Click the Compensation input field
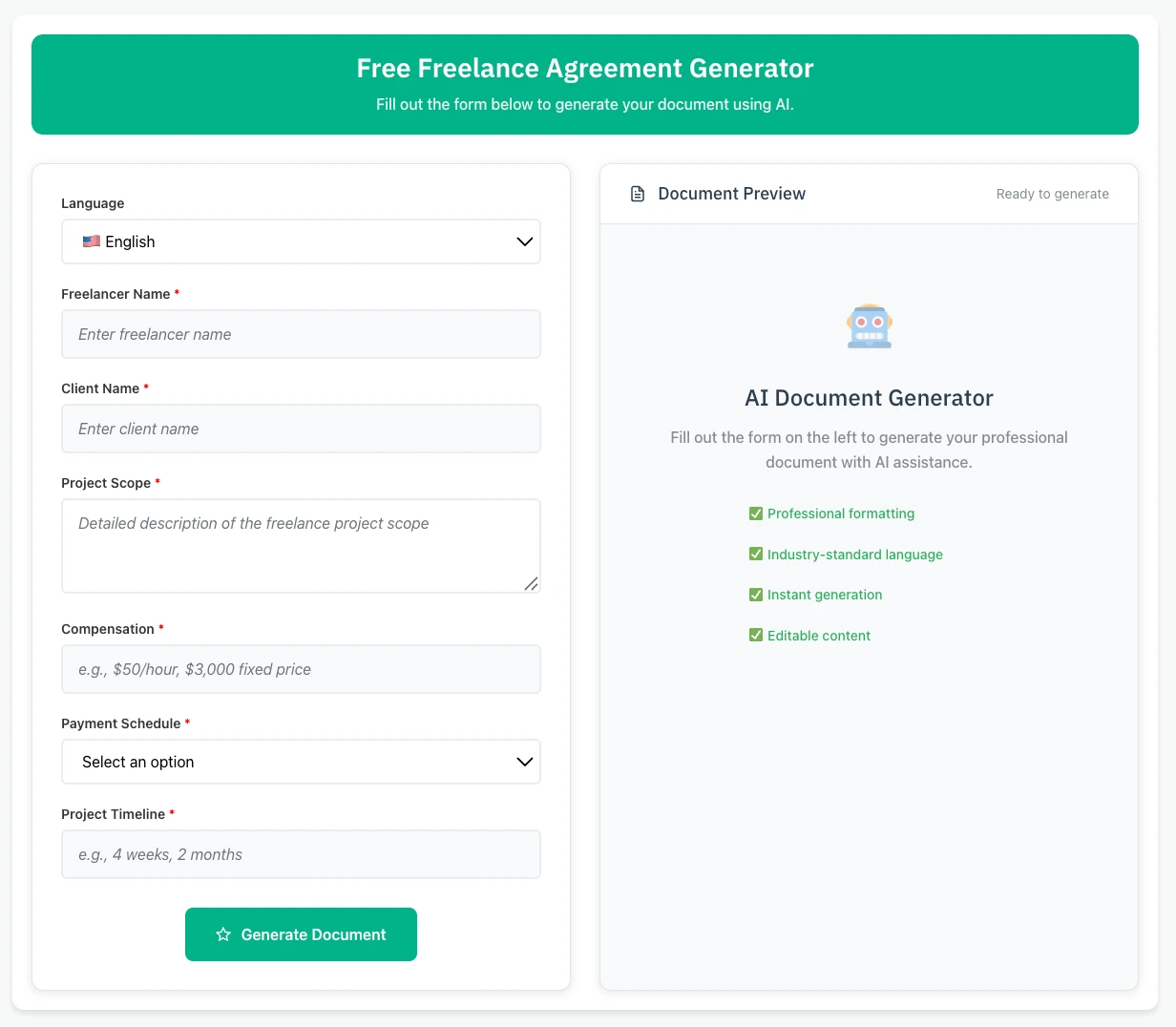 [x=301, y=669]
